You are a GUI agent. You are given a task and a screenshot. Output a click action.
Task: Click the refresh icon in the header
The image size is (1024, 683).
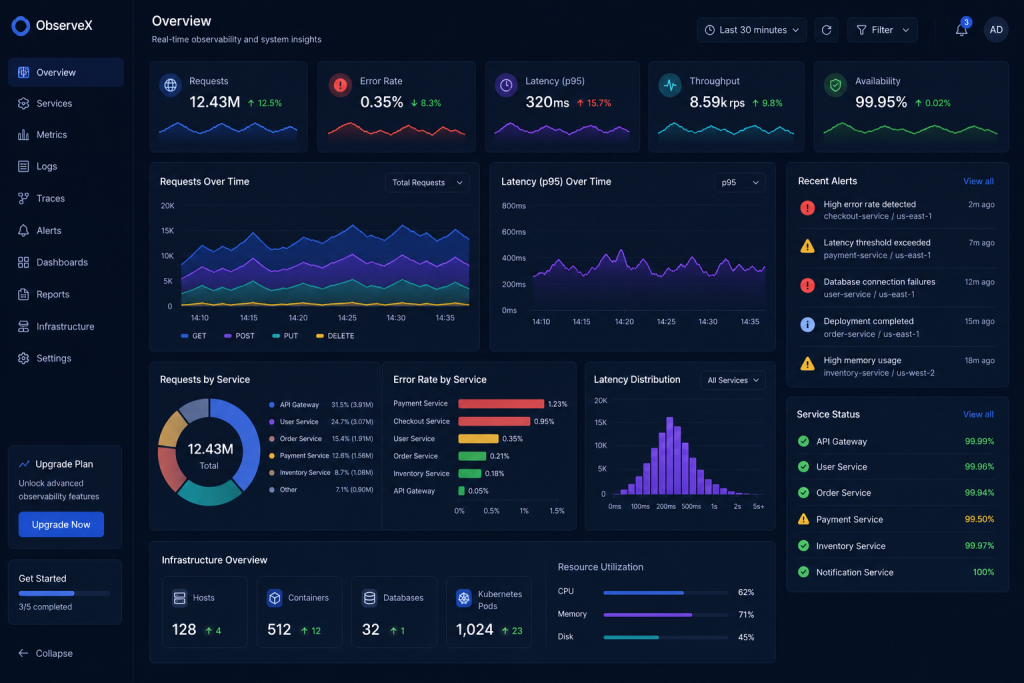click(x=826, y=30)
